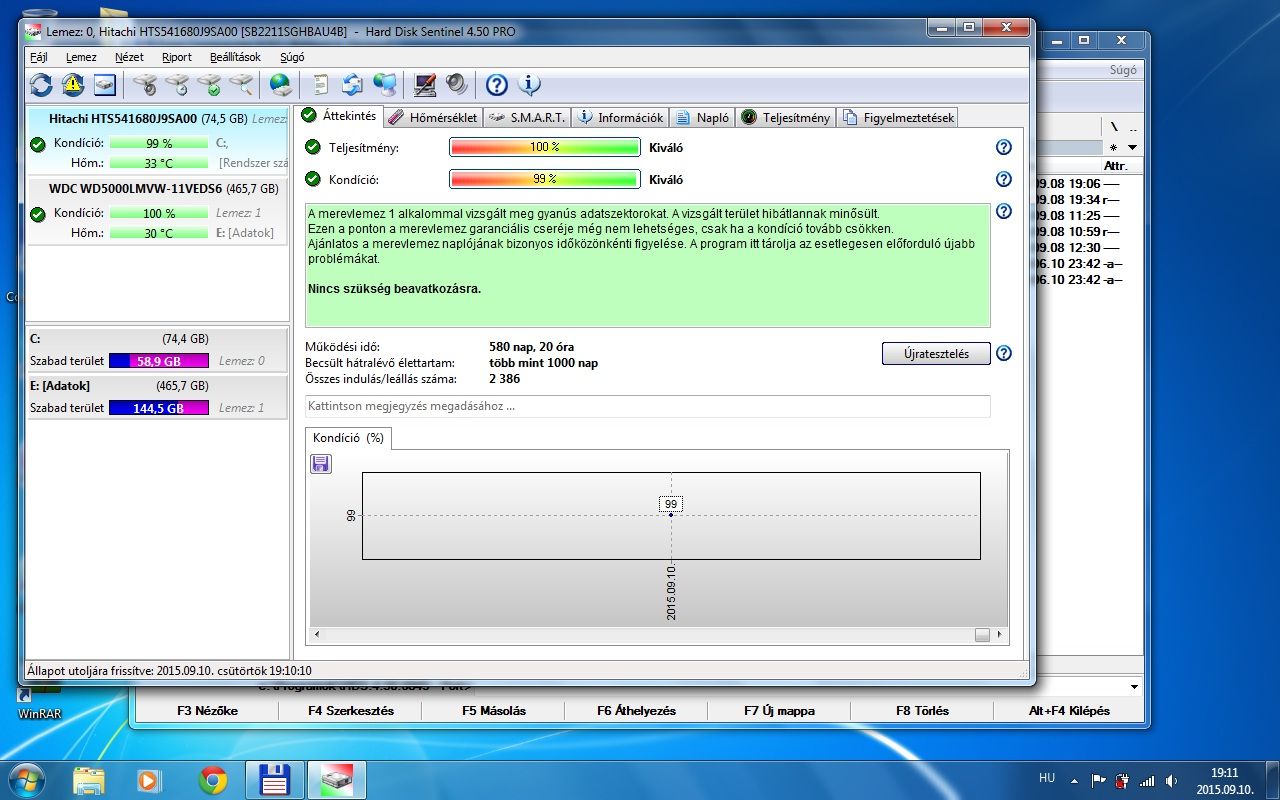The image size is (1280, 800).
Task: Click the blue-framed hard disk toolbar icon
Action: [105, 85]
